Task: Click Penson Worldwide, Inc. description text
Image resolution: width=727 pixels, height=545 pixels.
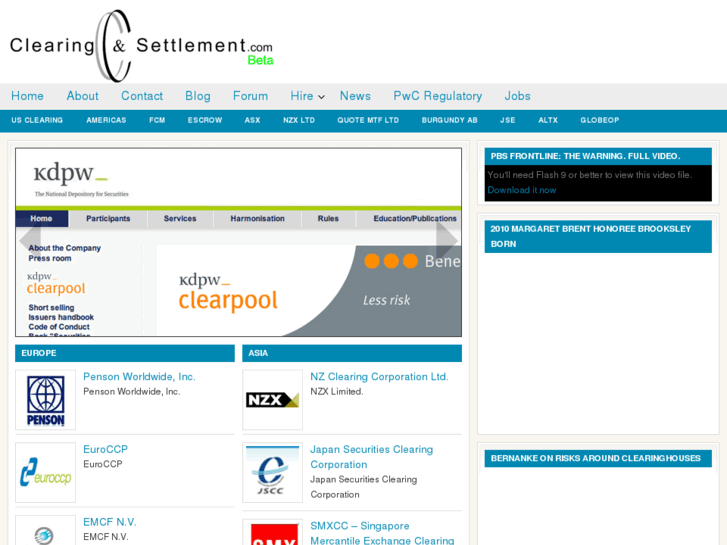Action: click(132, 391)
